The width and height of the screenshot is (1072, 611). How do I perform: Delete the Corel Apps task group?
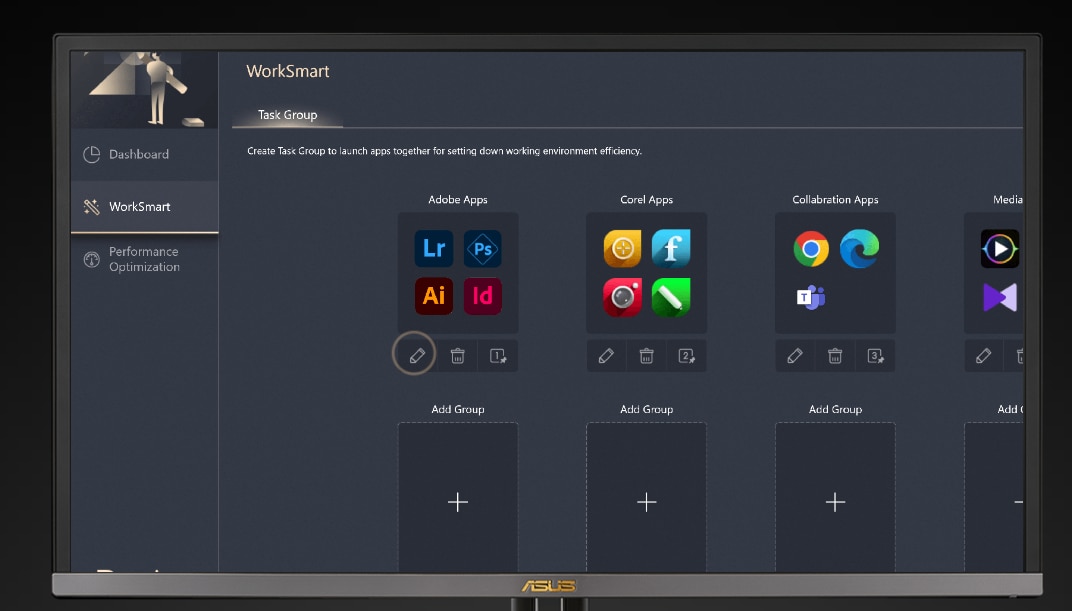click(646, 355)
